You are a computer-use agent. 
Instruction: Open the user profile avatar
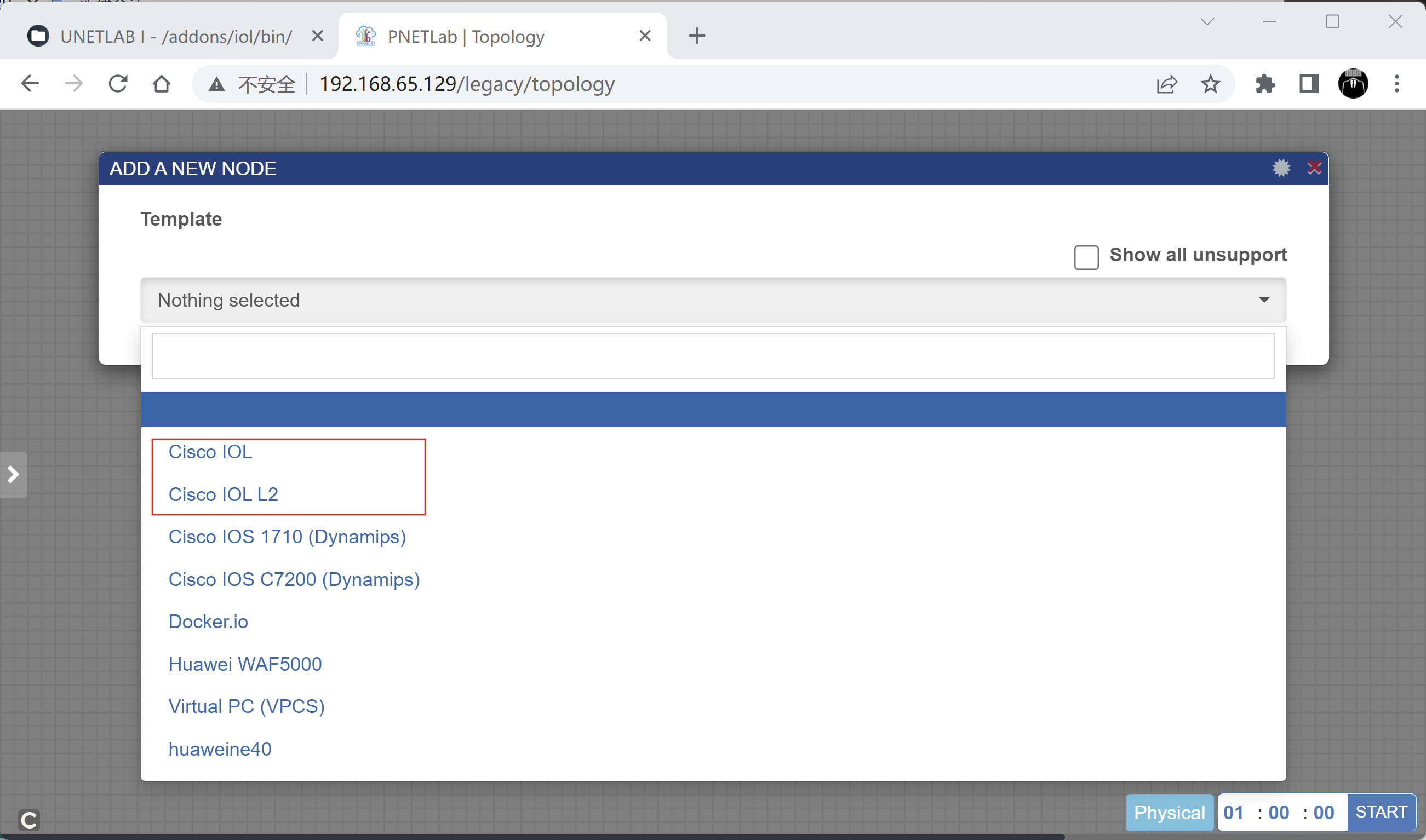[1353, 84]
